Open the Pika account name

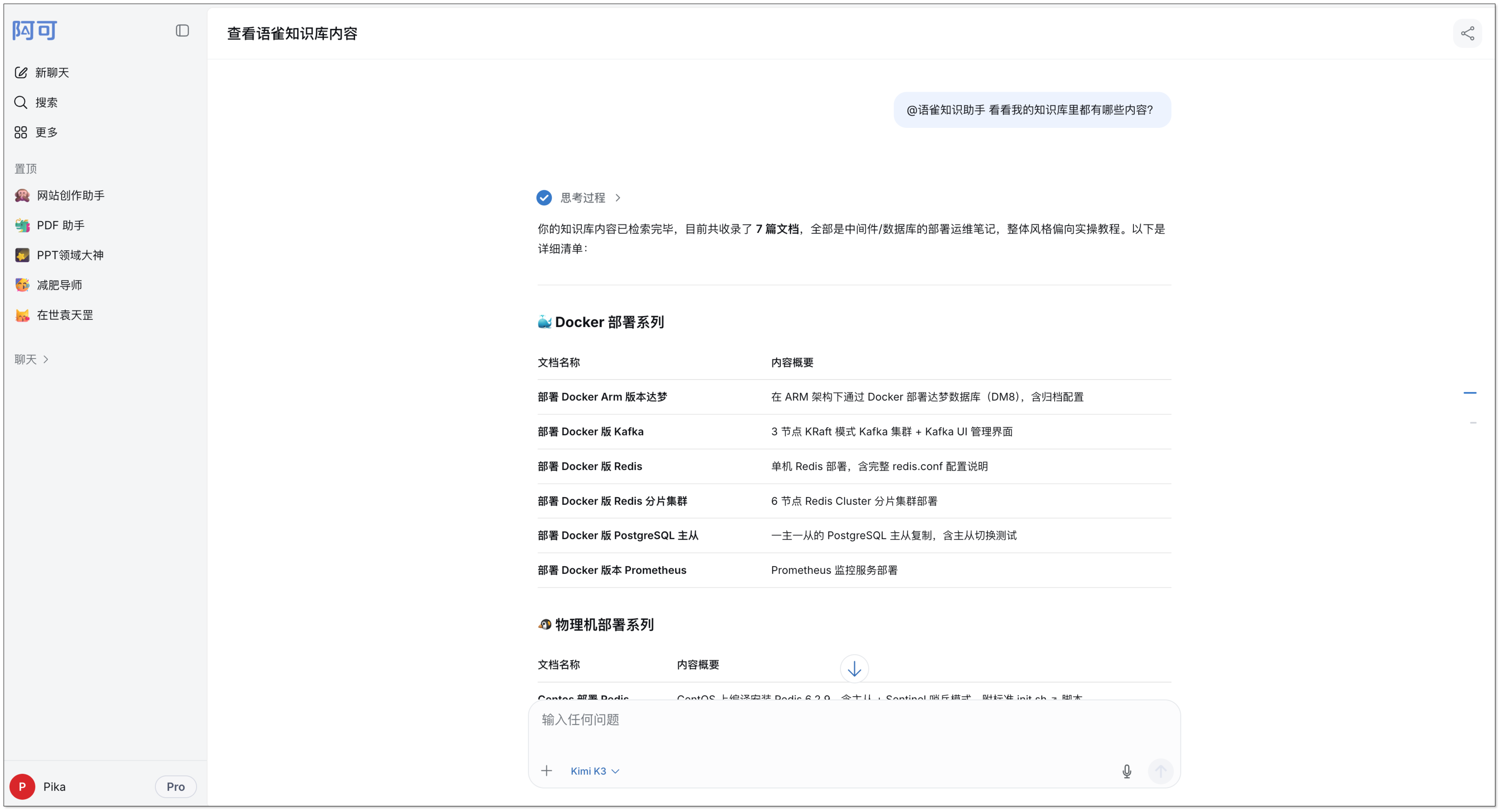coord(54,787)
